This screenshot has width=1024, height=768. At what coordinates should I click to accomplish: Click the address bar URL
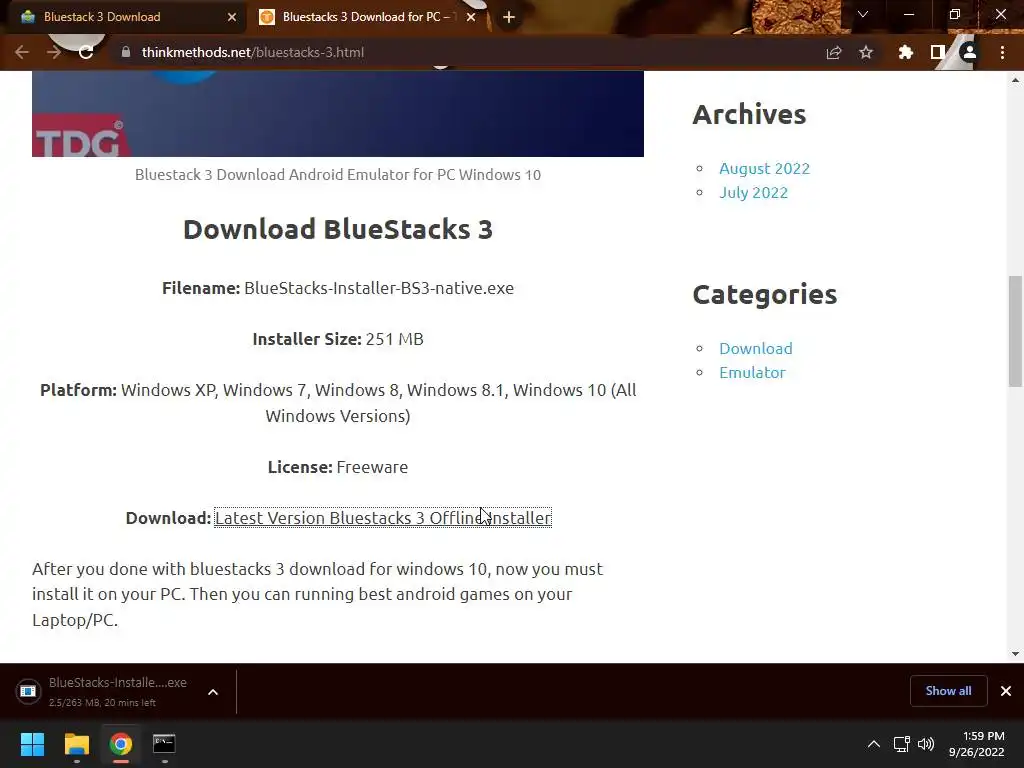tap(253, 52)
